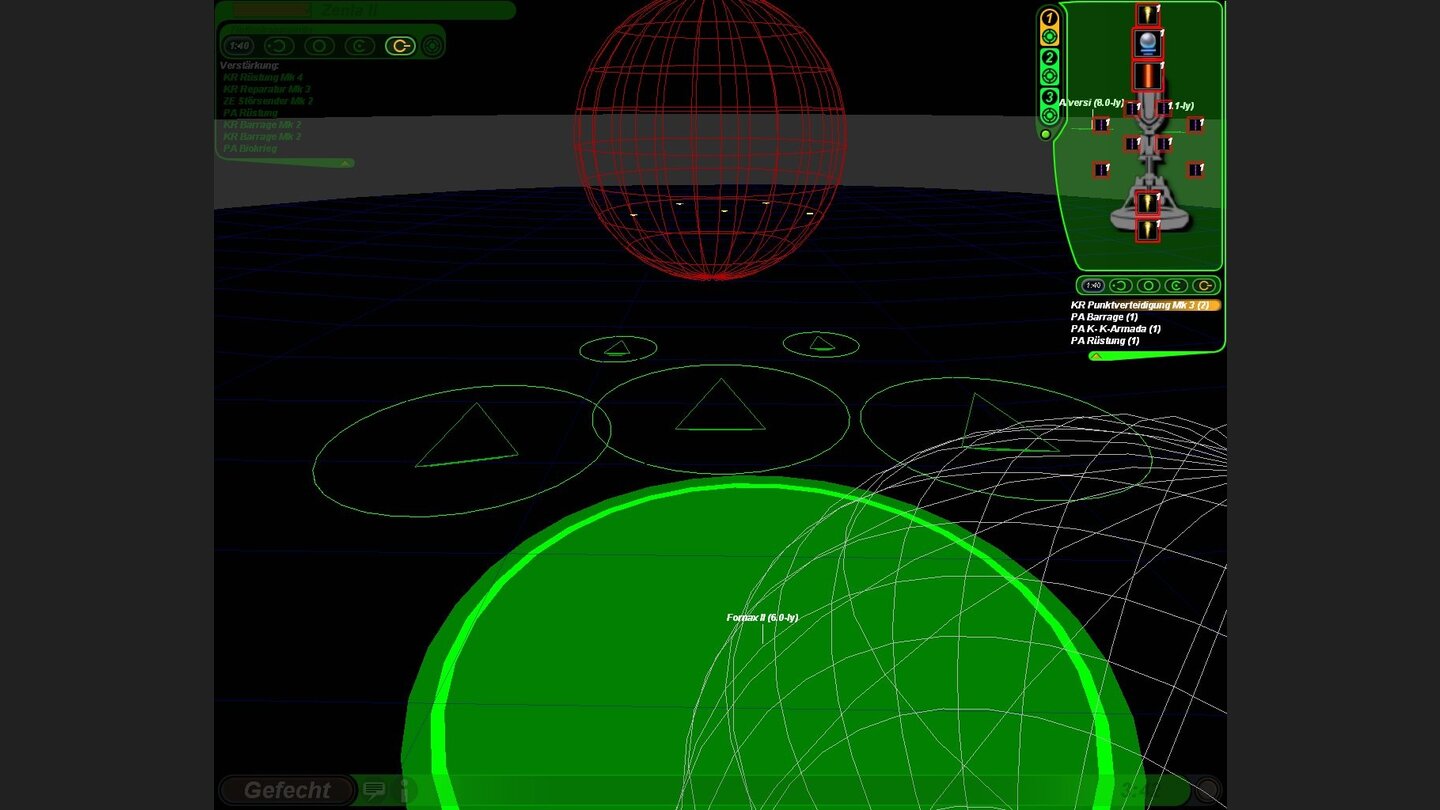Select control group 2
The width and height of the screenshot is (1440, 810).
click(1049, 57)
